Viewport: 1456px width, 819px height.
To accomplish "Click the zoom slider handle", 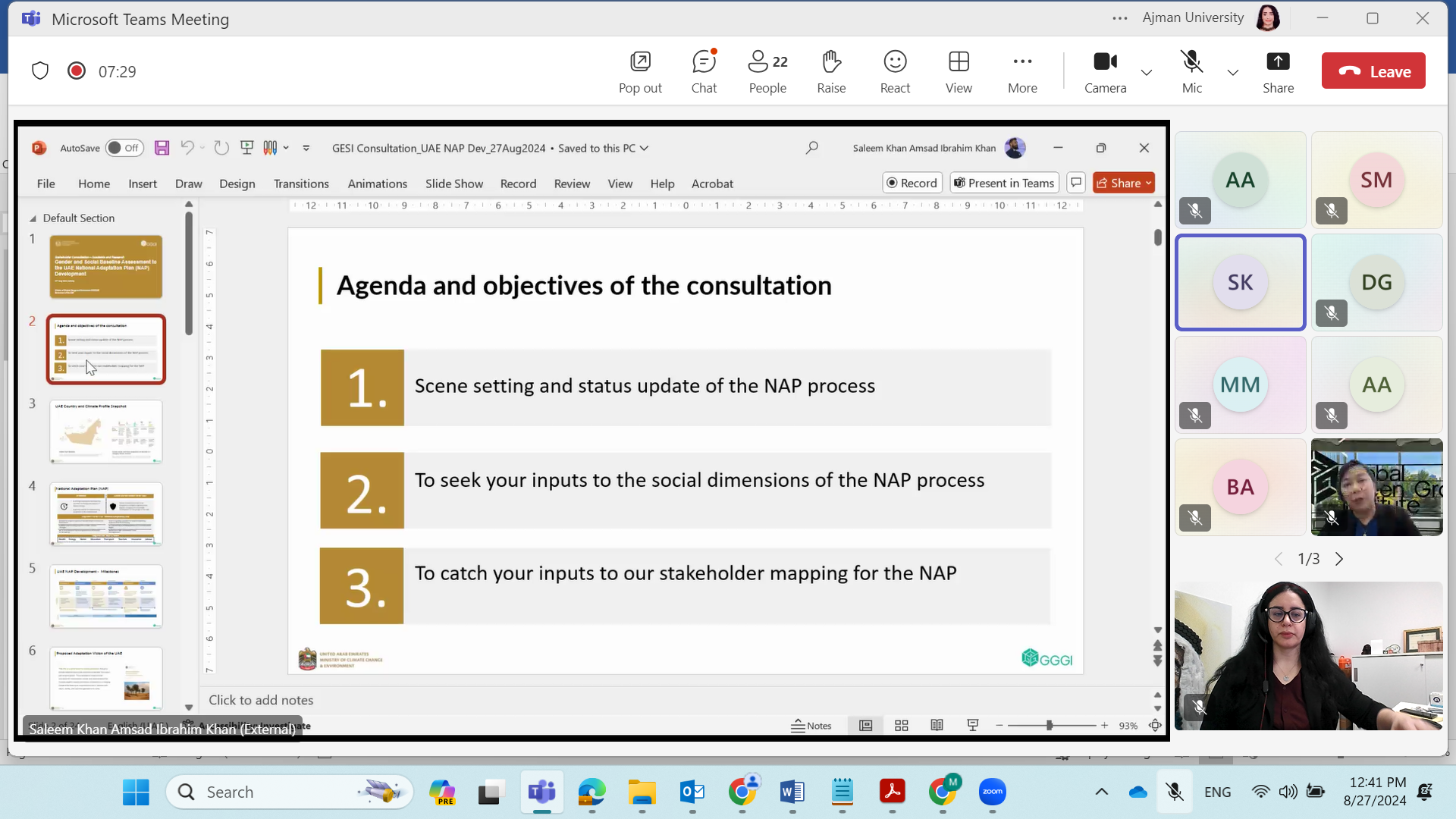I will [1050, 726].
